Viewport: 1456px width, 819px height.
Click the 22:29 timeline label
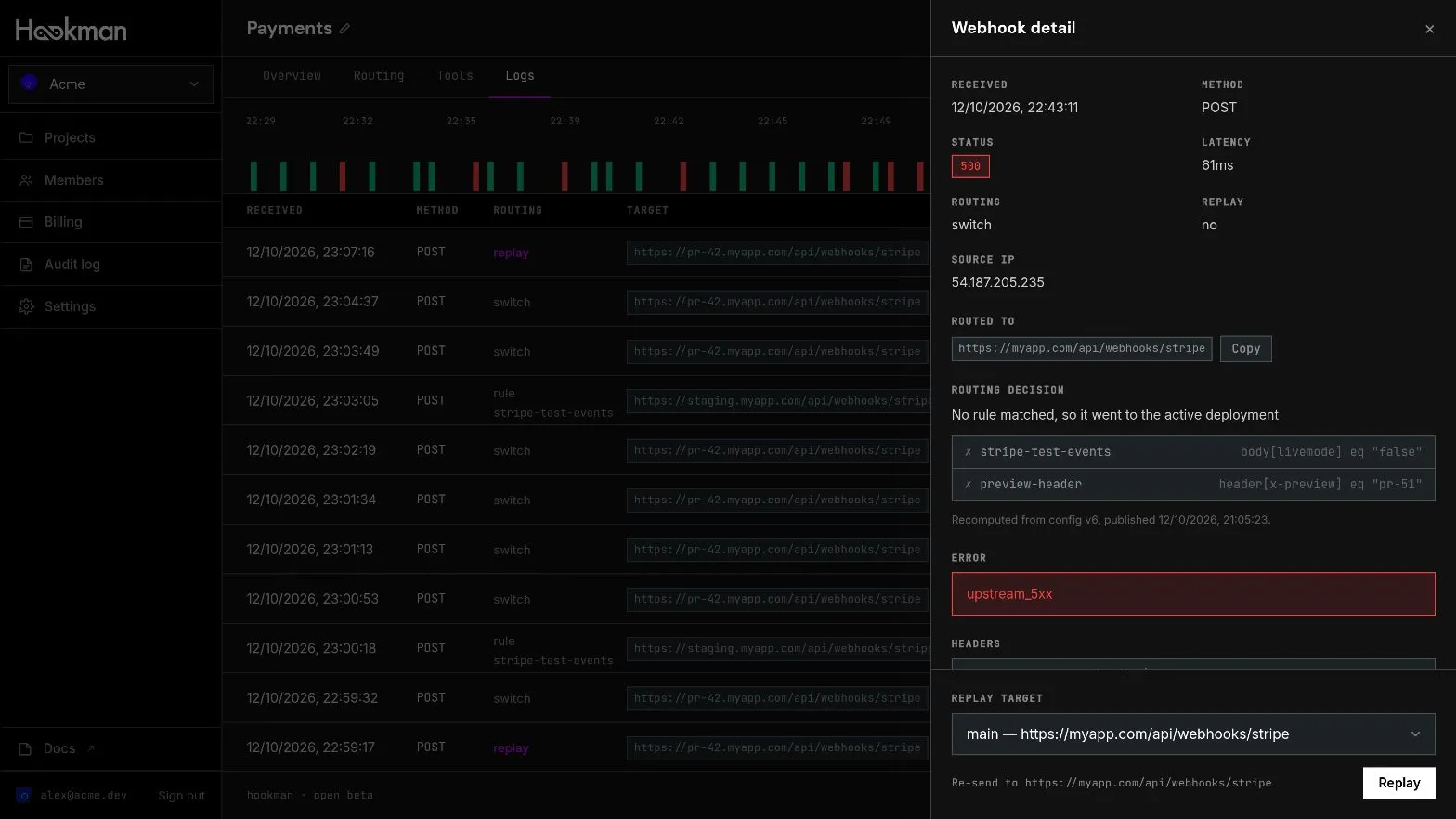260,121
